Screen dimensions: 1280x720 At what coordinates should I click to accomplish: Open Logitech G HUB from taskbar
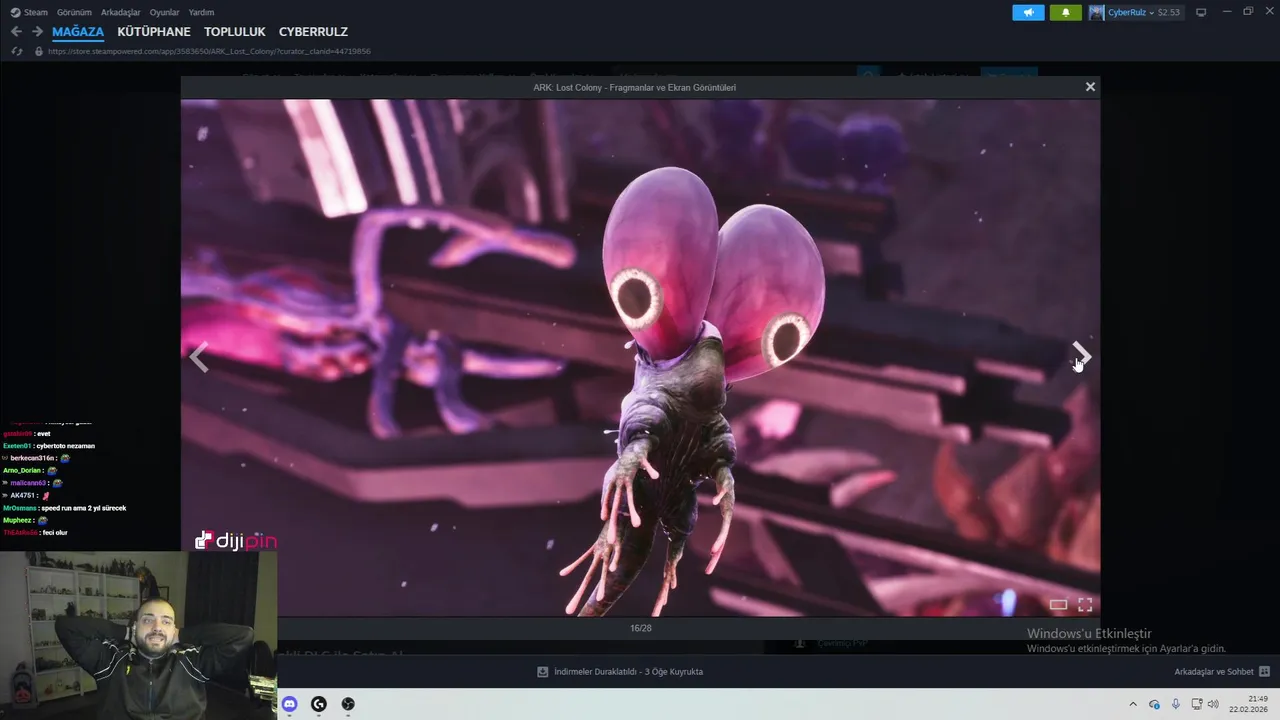(319, 704)
